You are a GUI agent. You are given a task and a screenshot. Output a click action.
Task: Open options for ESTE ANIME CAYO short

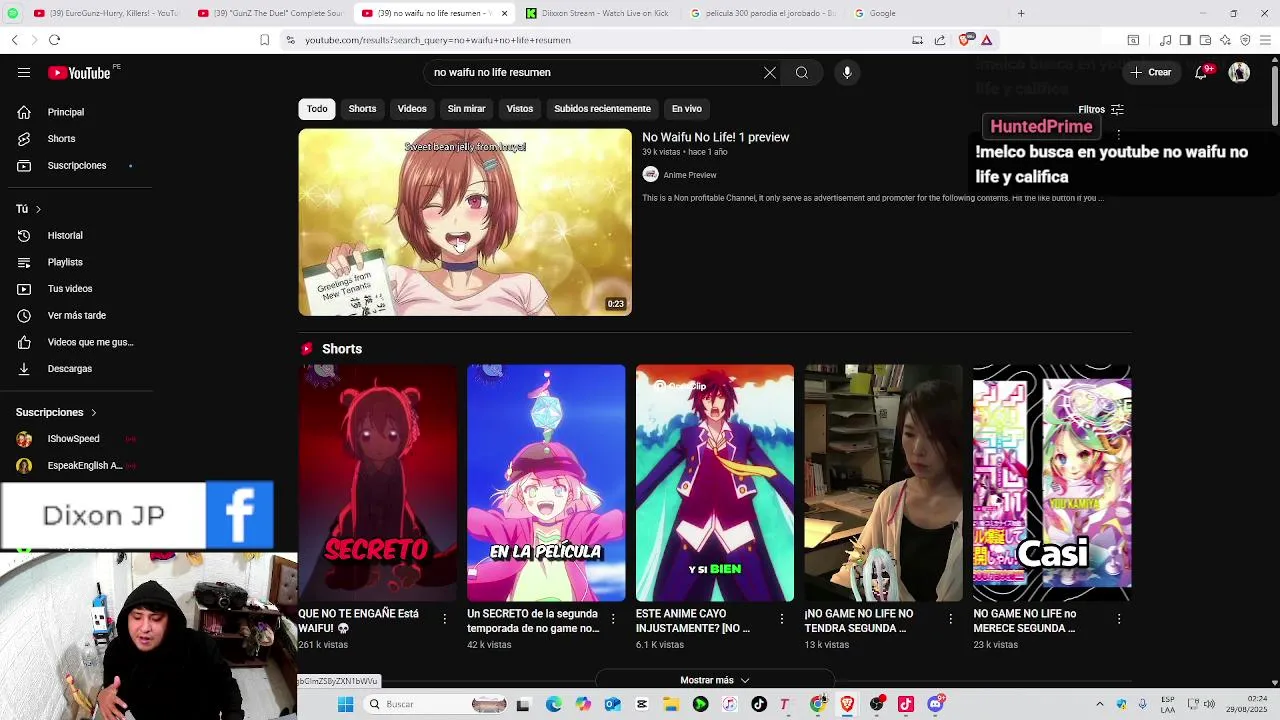782,619
